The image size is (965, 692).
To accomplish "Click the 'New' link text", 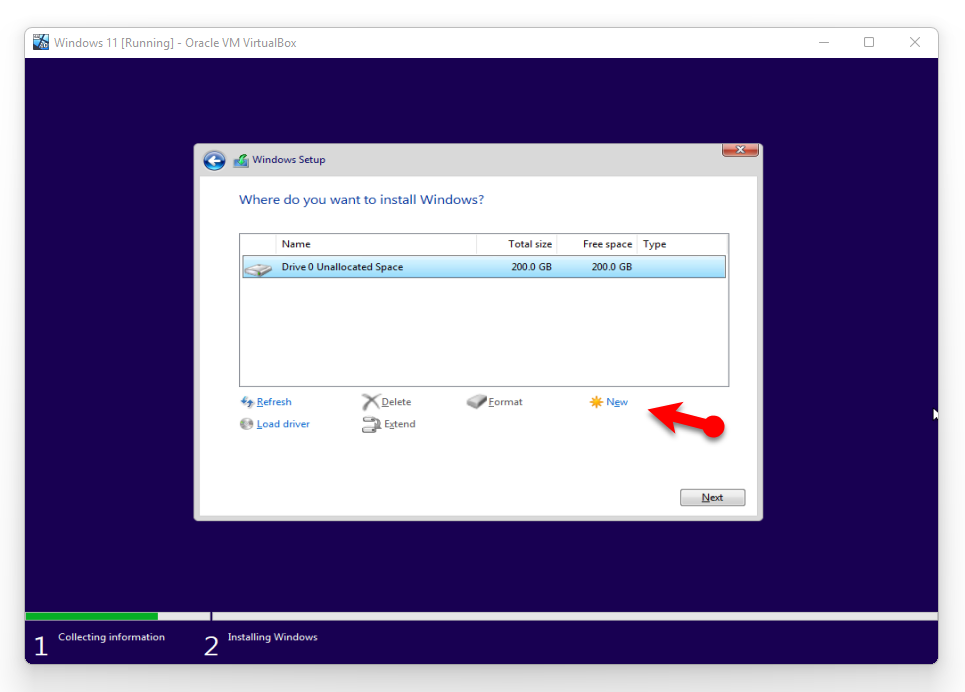I will coord(617,402).
